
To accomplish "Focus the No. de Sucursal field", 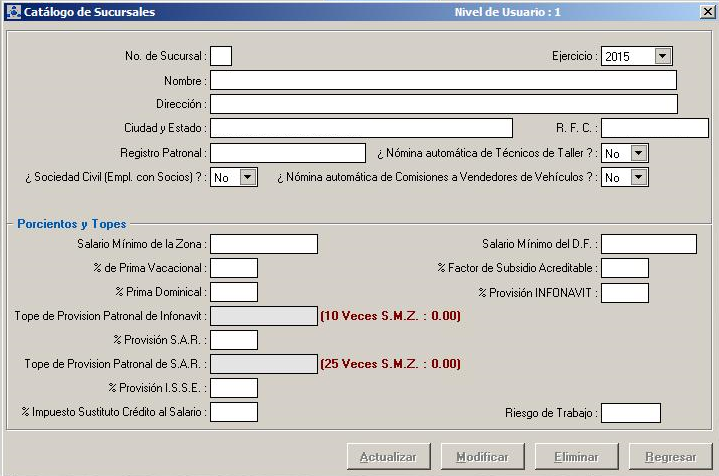I will click(221, 56).
